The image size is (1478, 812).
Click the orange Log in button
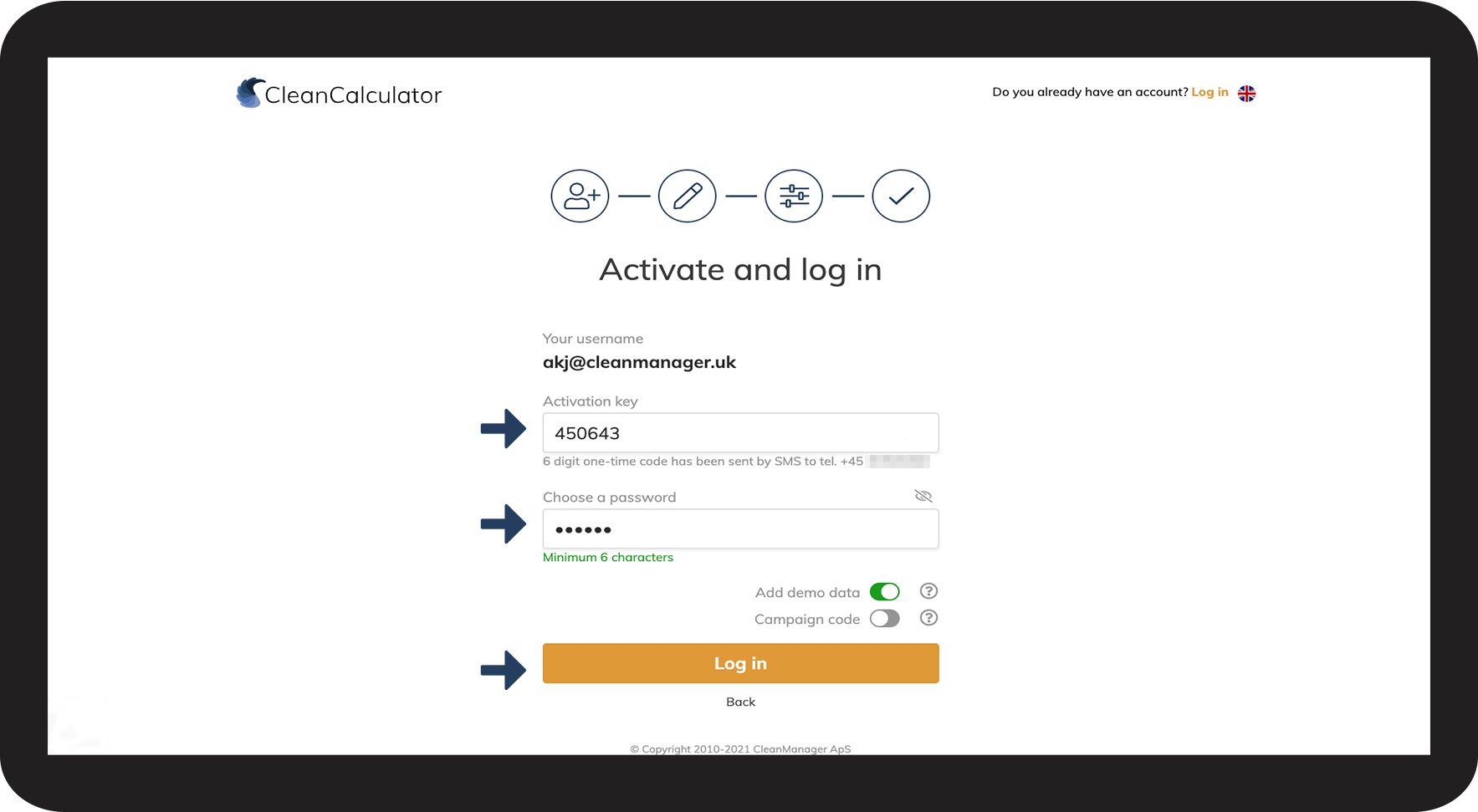coord(740,663)
